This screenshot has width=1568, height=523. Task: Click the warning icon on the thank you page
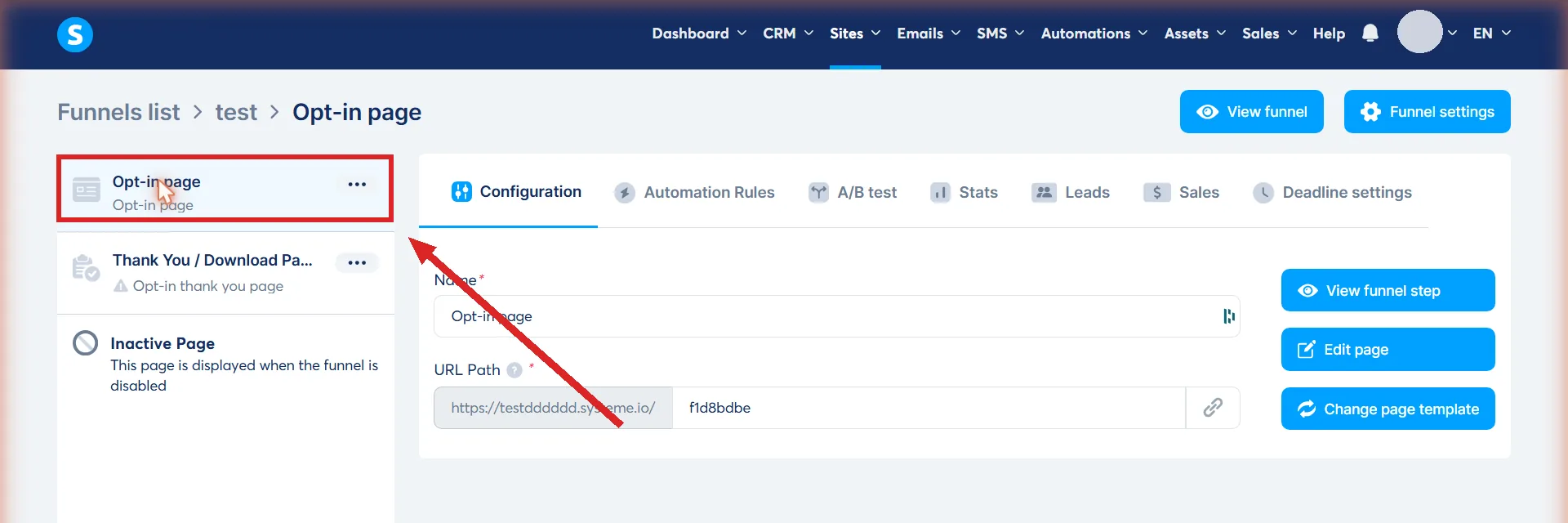click(x=120, y=286)
